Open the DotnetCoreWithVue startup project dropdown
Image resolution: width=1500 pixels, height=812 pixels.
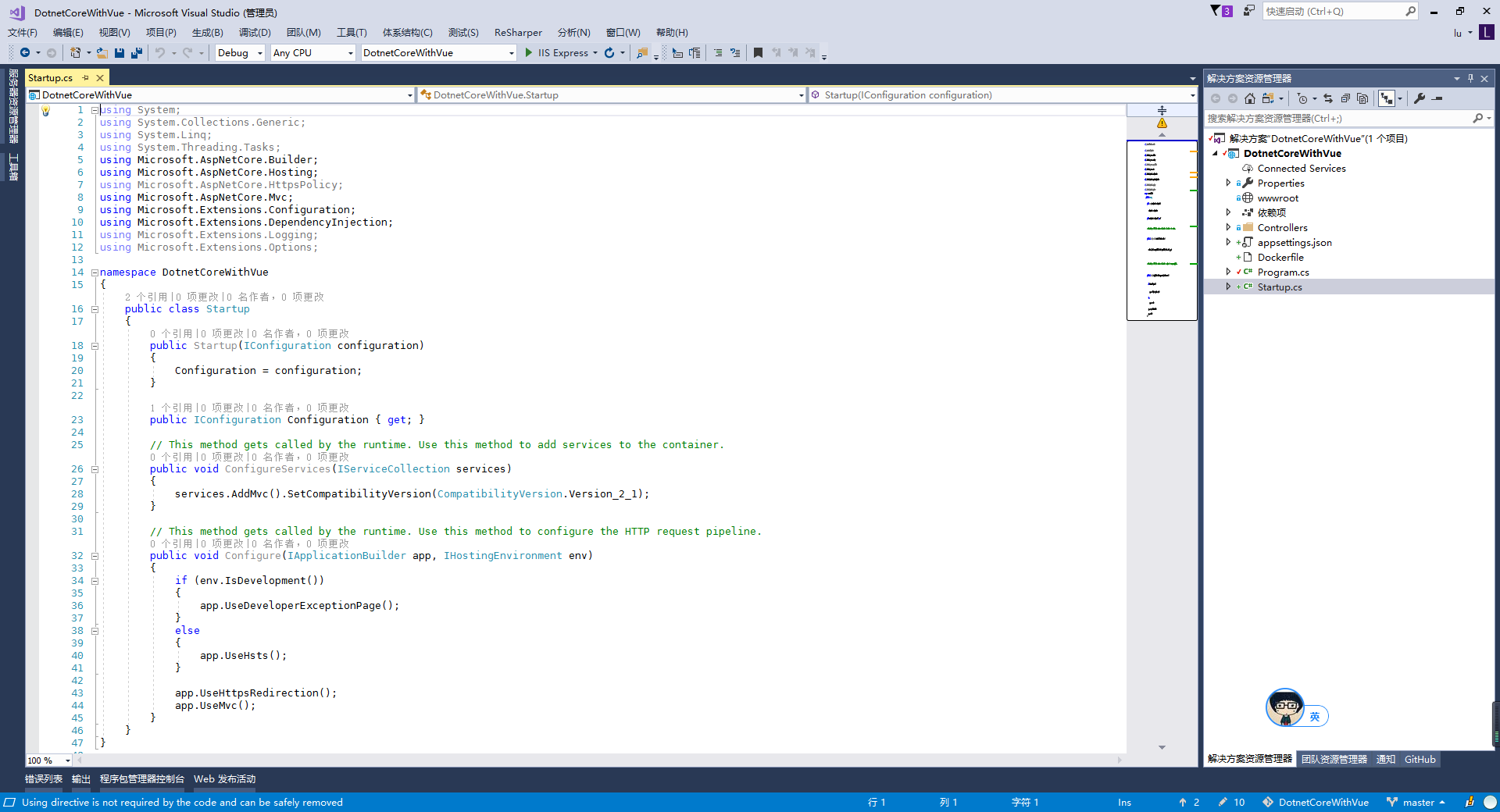coord(439,52)
